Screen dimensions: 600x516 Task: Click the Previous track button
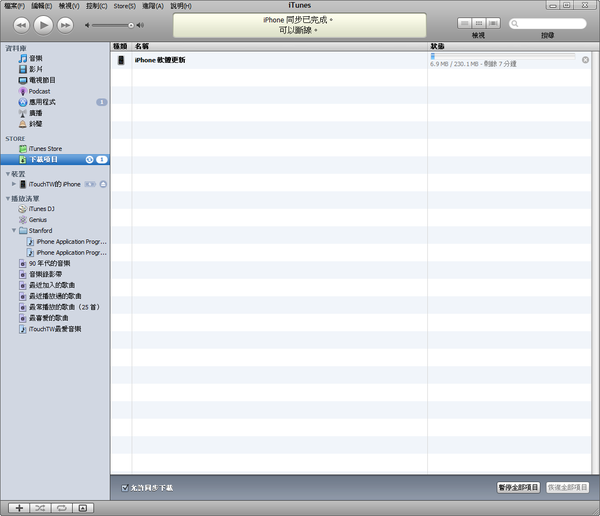(x=21, y=25)
